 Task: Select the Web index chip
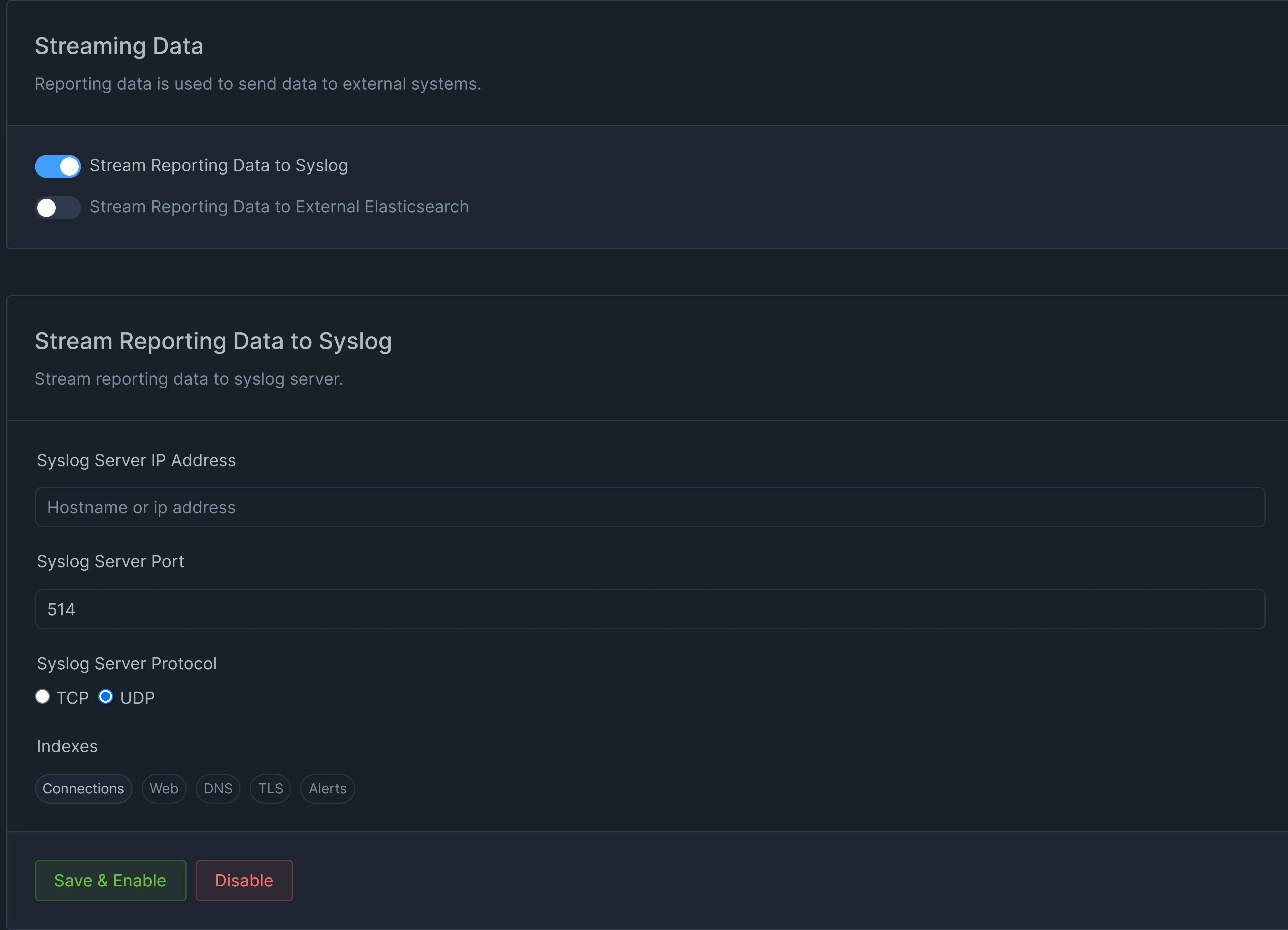pyautogui.click(x=164, y=788)
